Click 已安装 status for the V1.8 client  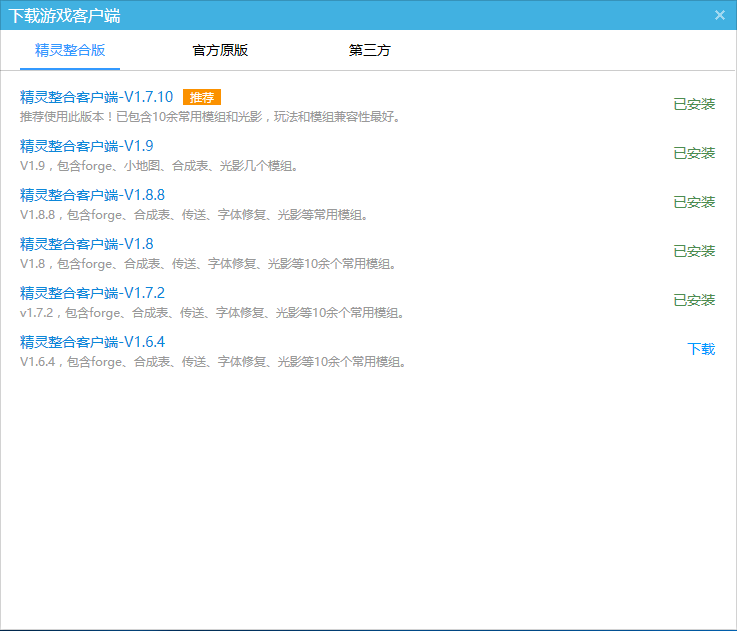[694, 251]
